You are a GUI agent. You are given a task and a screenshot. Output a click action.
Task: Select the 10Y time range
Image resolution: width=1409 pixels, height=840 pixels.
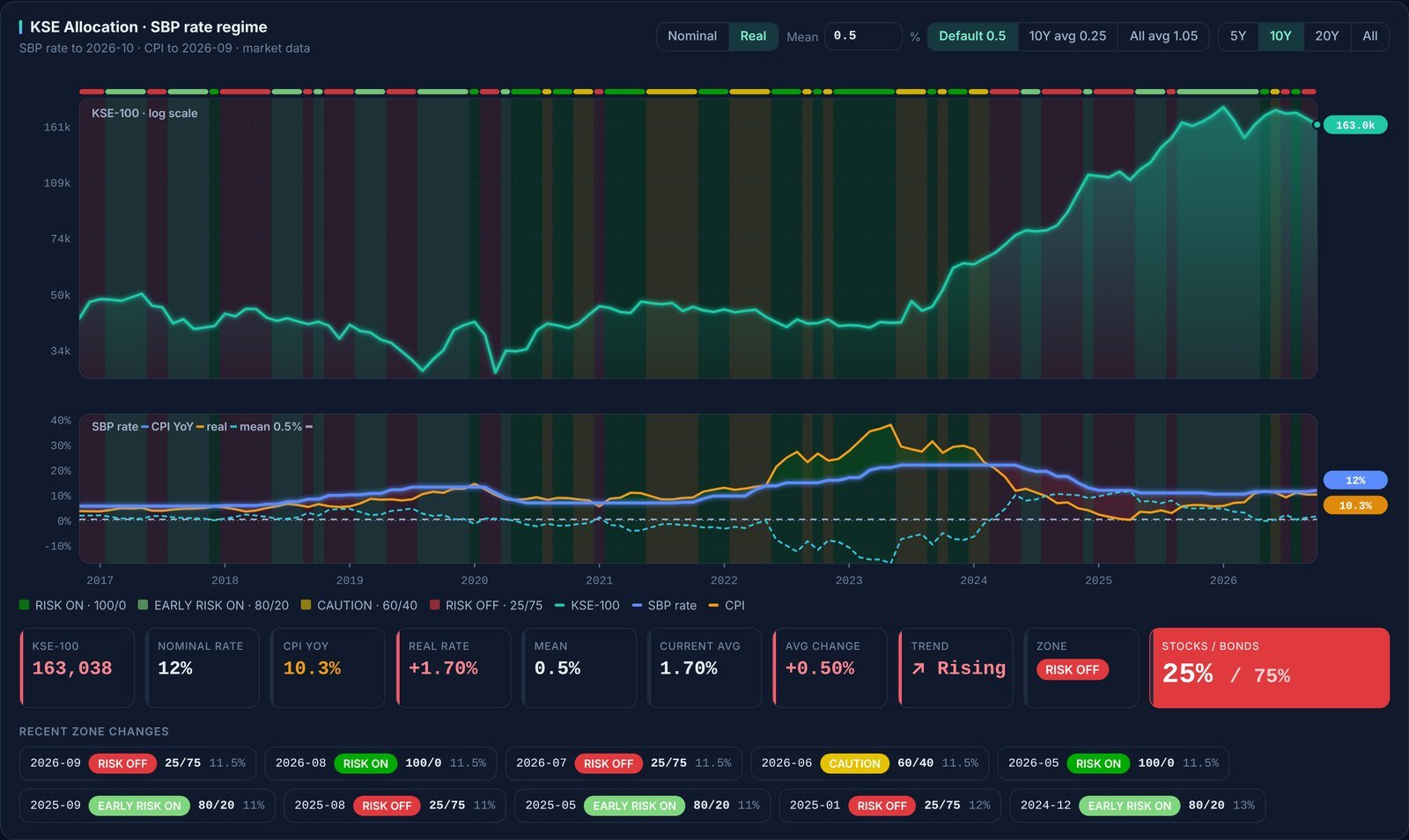(1280, 36)
